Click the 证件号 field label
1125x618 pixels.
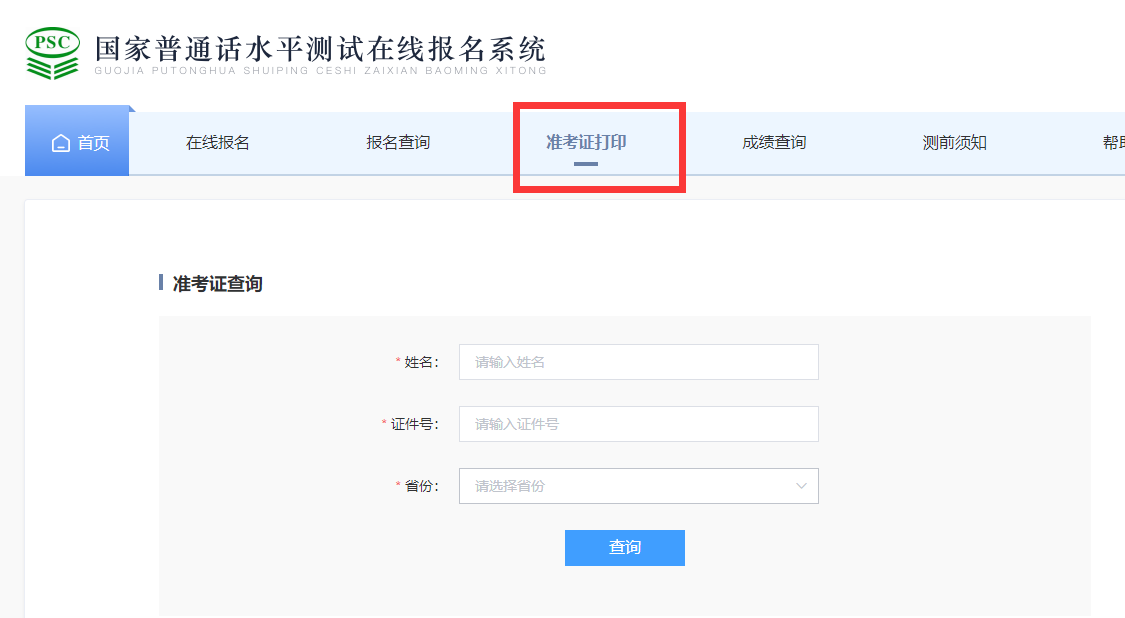click(413, 424)
